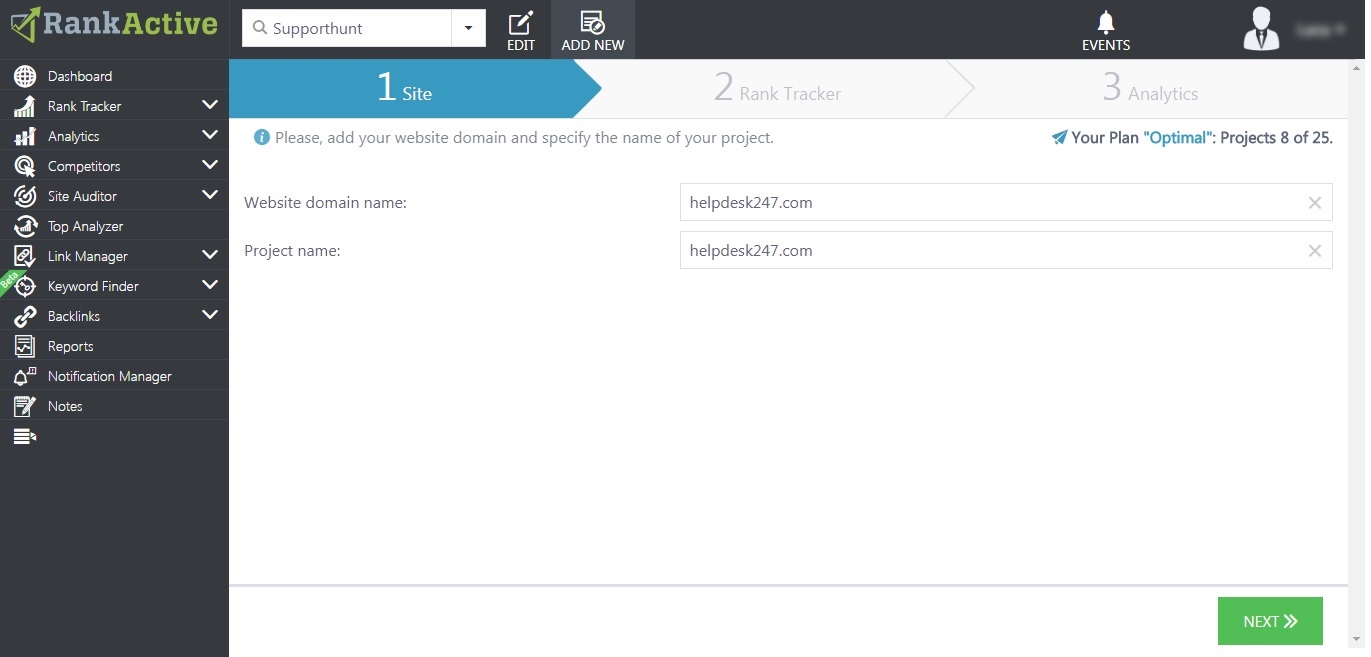Expand the Rank Tracker submenu chevron
This screenshot has height=657, width=1371.
click(209, 105)
